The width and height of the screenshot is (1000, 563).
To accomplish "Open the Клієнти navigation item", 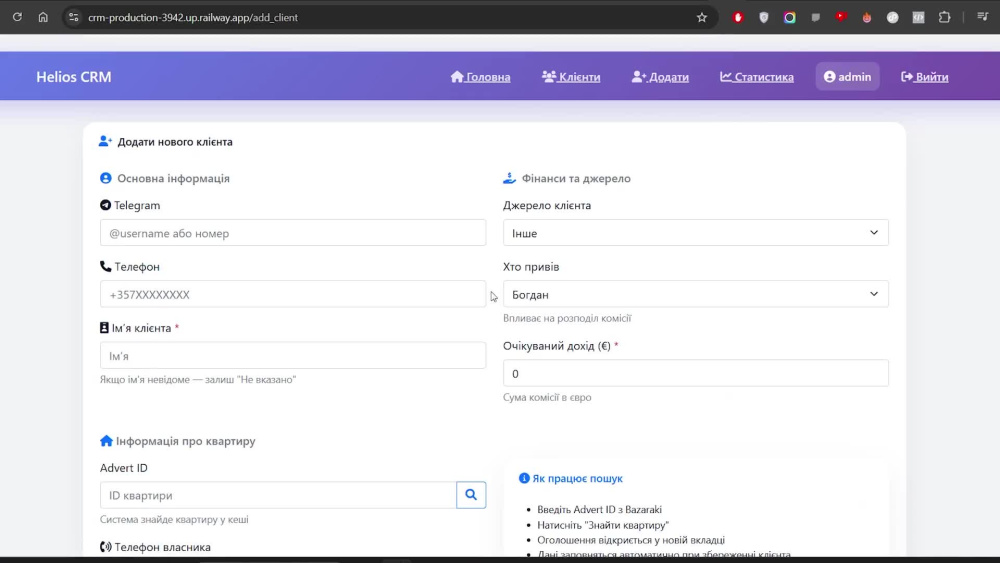I will (x=571, y=77).
